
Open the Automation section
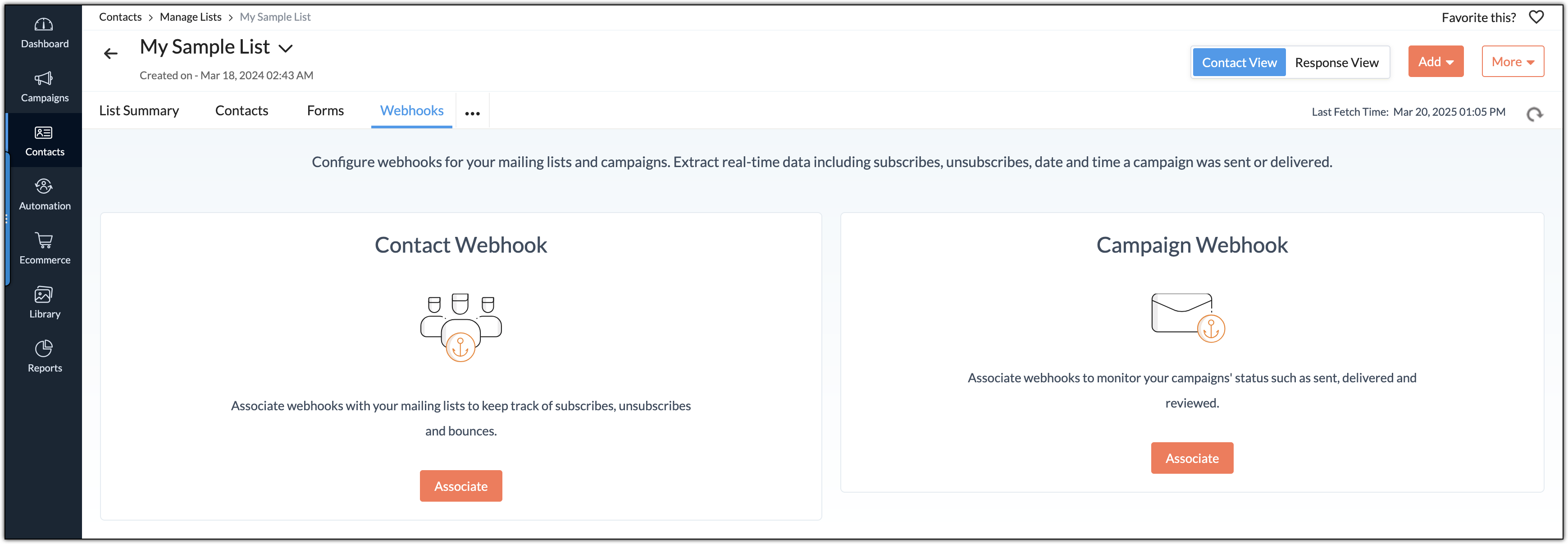point(45,194)
